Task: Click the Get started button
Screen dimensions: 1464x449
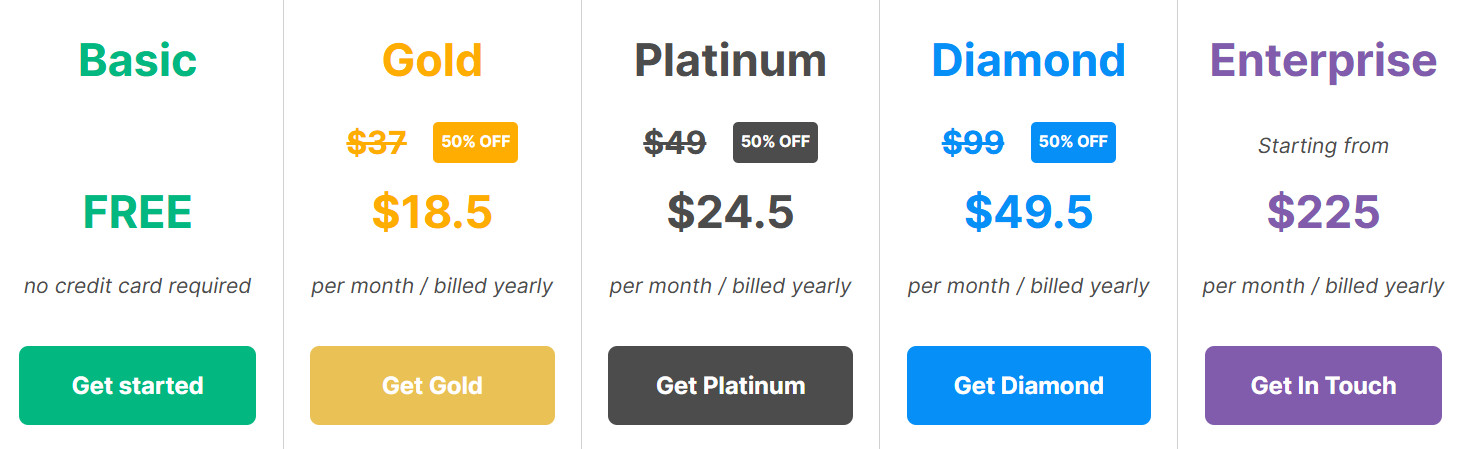Action: click(137, 385)
